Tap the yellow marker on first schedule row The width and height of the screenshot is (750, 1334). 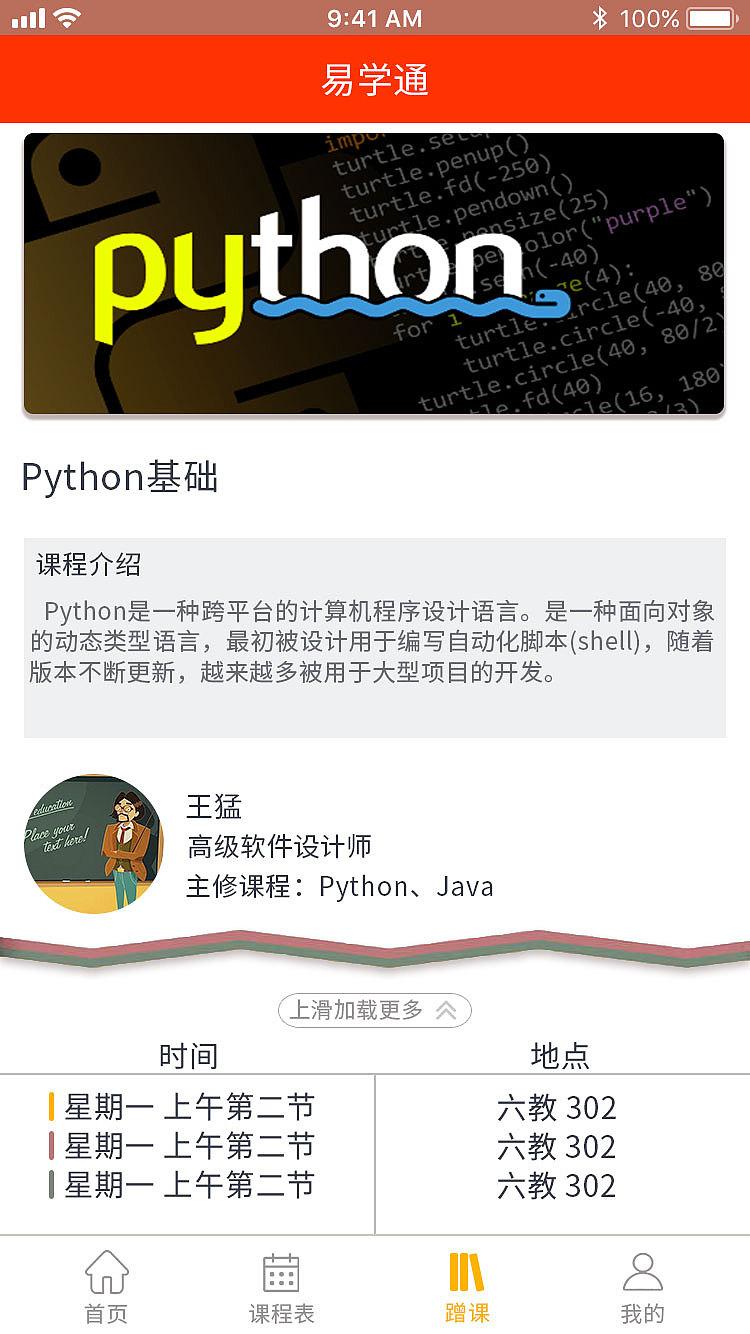51,1107
